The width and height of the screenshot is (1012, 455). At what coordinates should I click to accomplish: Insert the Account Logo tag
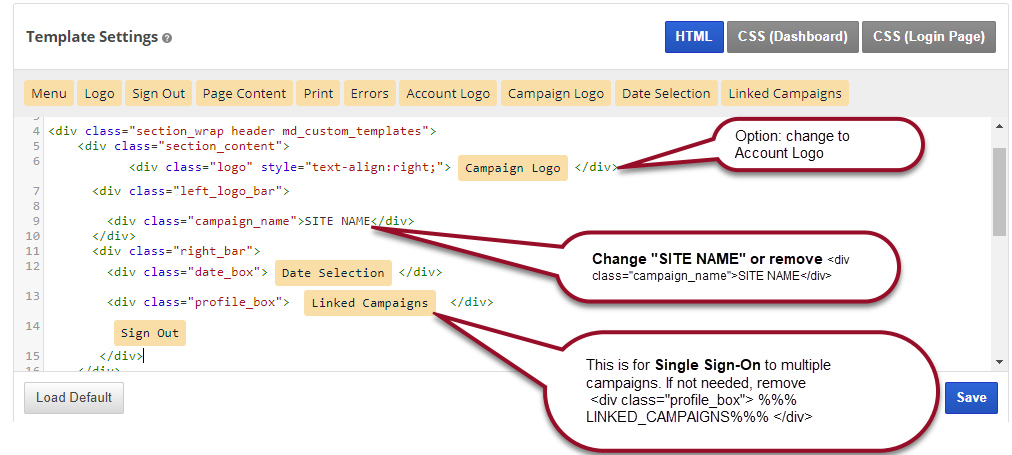pos(448,93)
